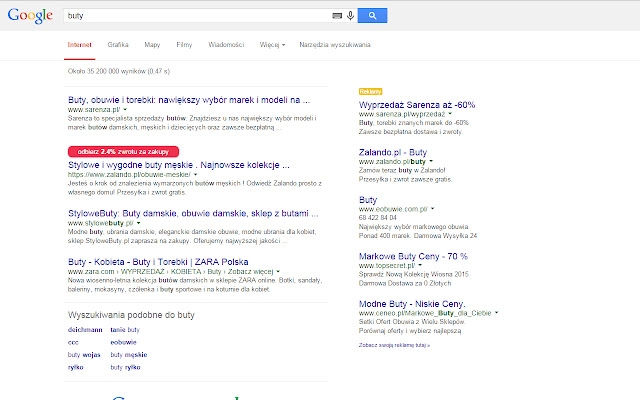Expand arrow next to www.eobuwie.com.pl ad URL
640x400 pixels.
point(433,209)
